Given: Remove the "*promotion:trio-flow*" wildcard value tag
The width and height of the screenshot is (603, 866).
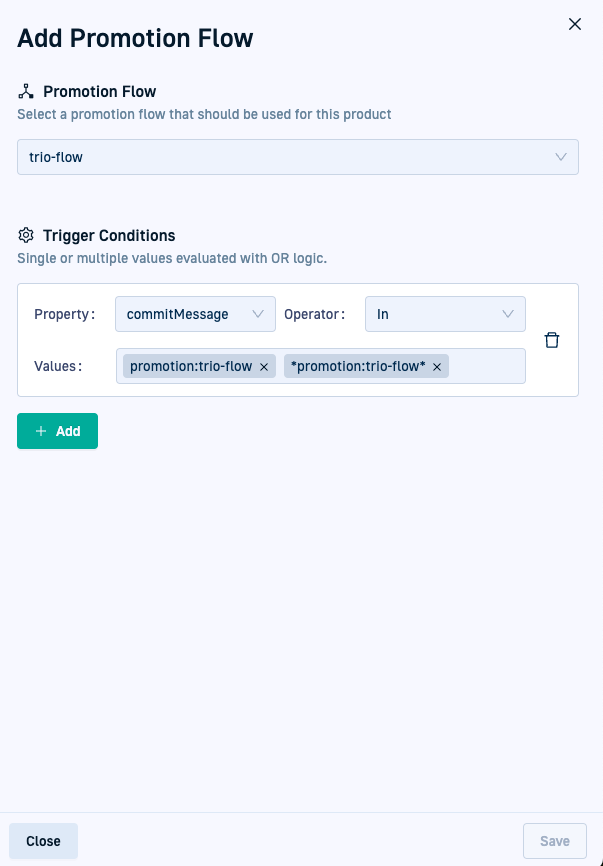Looking at the screenshot, I should point(437,367).
